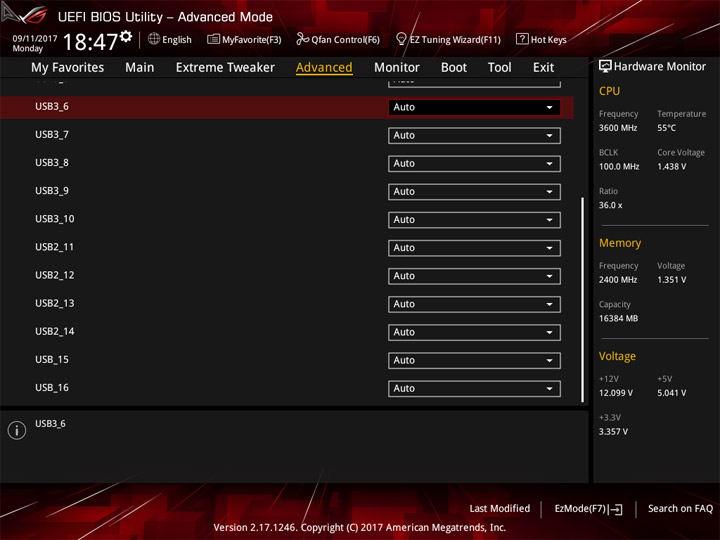This screenshot has height=540, width=720.
Task: Expand the USB3_8 option dropdown
Action: [x=474, y=163]
